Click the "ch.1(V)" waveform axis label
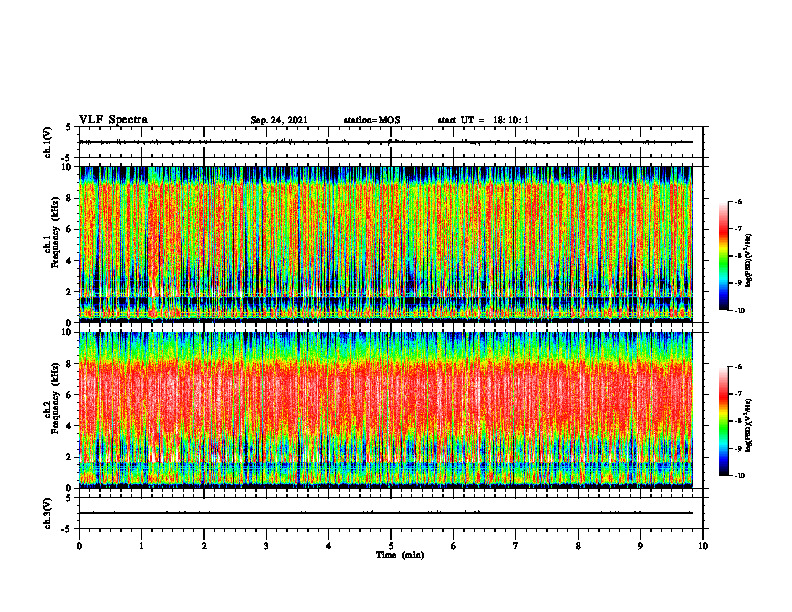Image resolution: width=792 pixels, height=612 pixels. pos(48,142)
